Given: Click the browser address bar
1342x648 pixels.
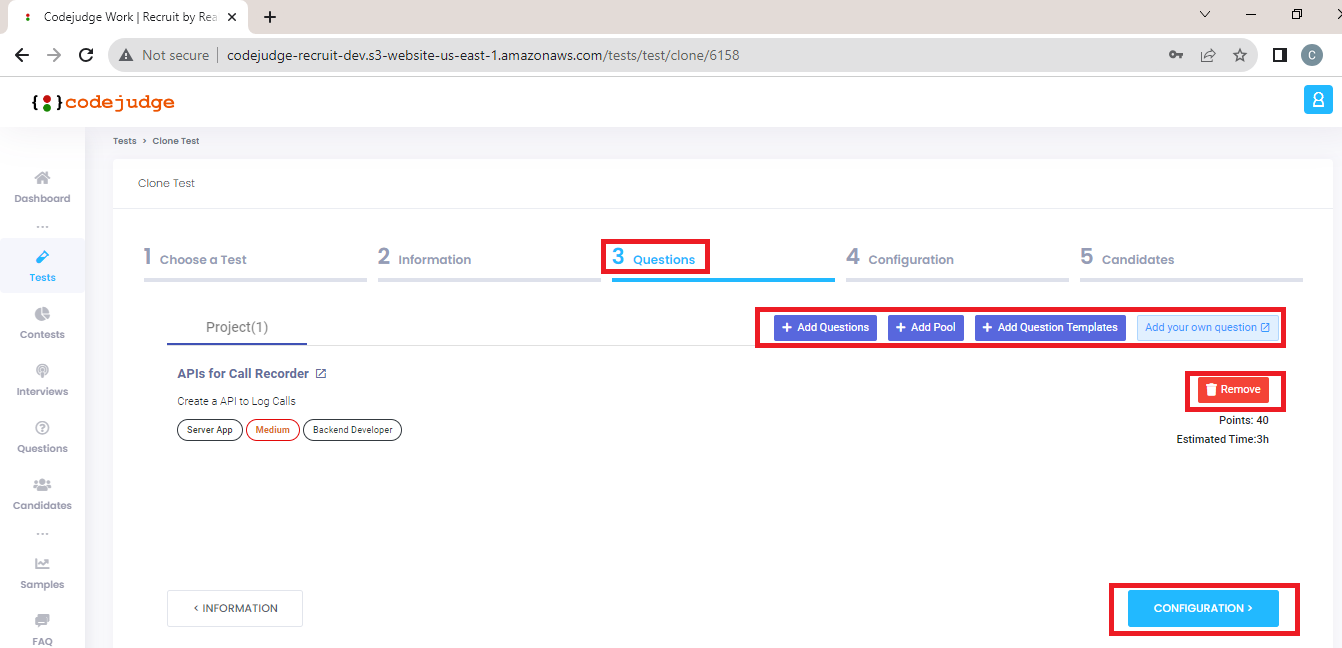Looking at the screenshot, I should (x=480, y=55).
